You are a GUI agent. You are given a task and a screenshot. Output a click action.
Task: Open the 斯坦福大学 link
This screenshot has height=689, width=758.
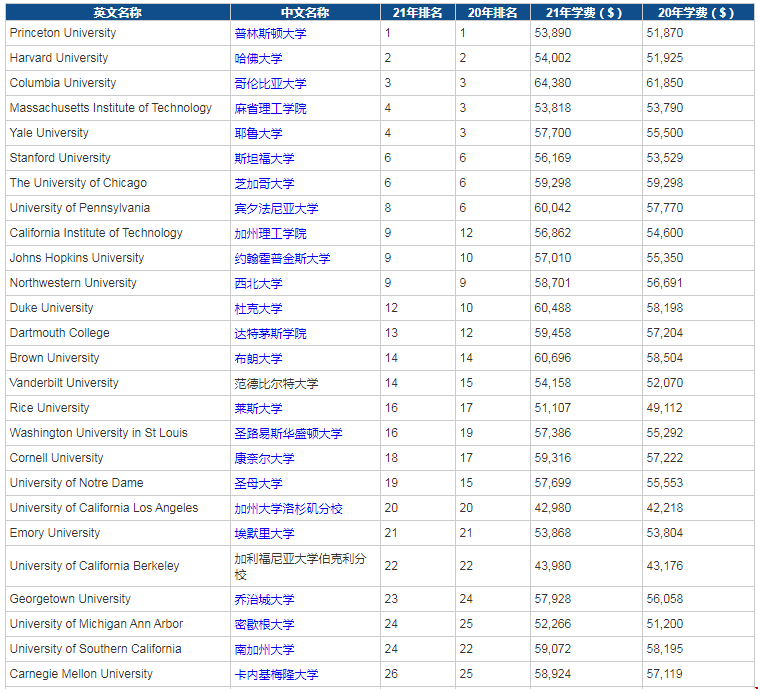coord(264,159)
